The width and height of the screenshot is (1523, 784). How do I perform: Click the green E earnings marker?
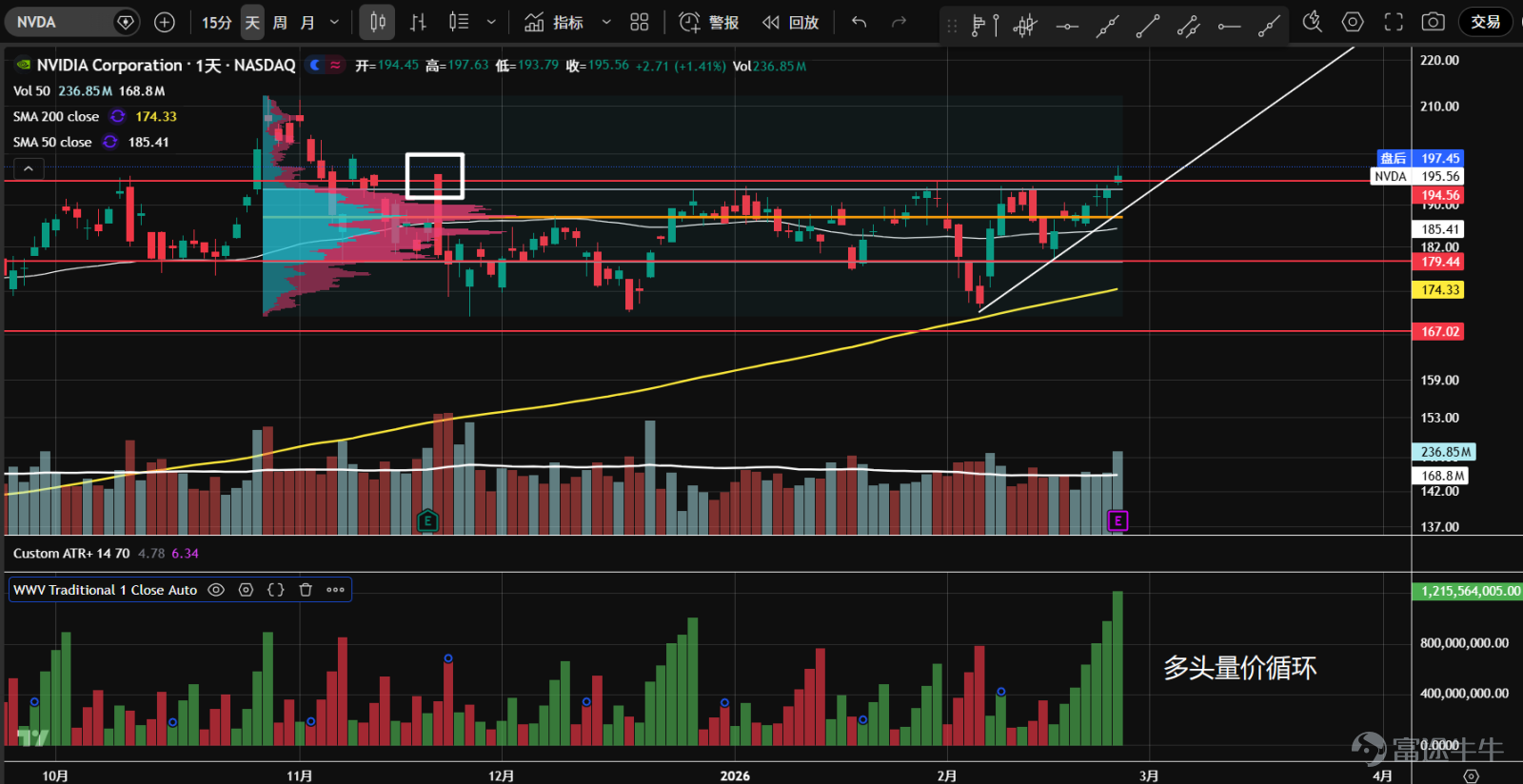pos(427,520)
